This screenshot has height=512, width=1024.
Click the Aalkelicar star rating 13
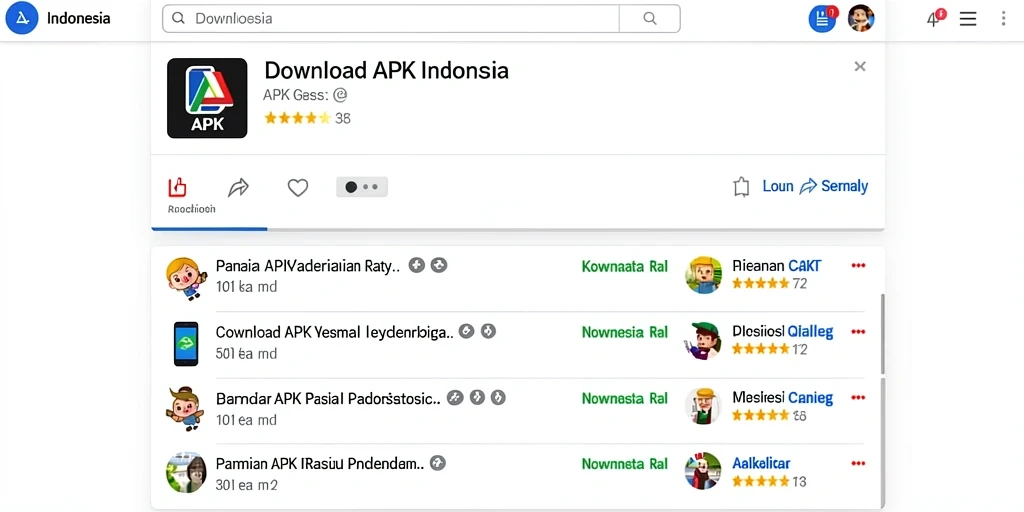pos(769,481)
